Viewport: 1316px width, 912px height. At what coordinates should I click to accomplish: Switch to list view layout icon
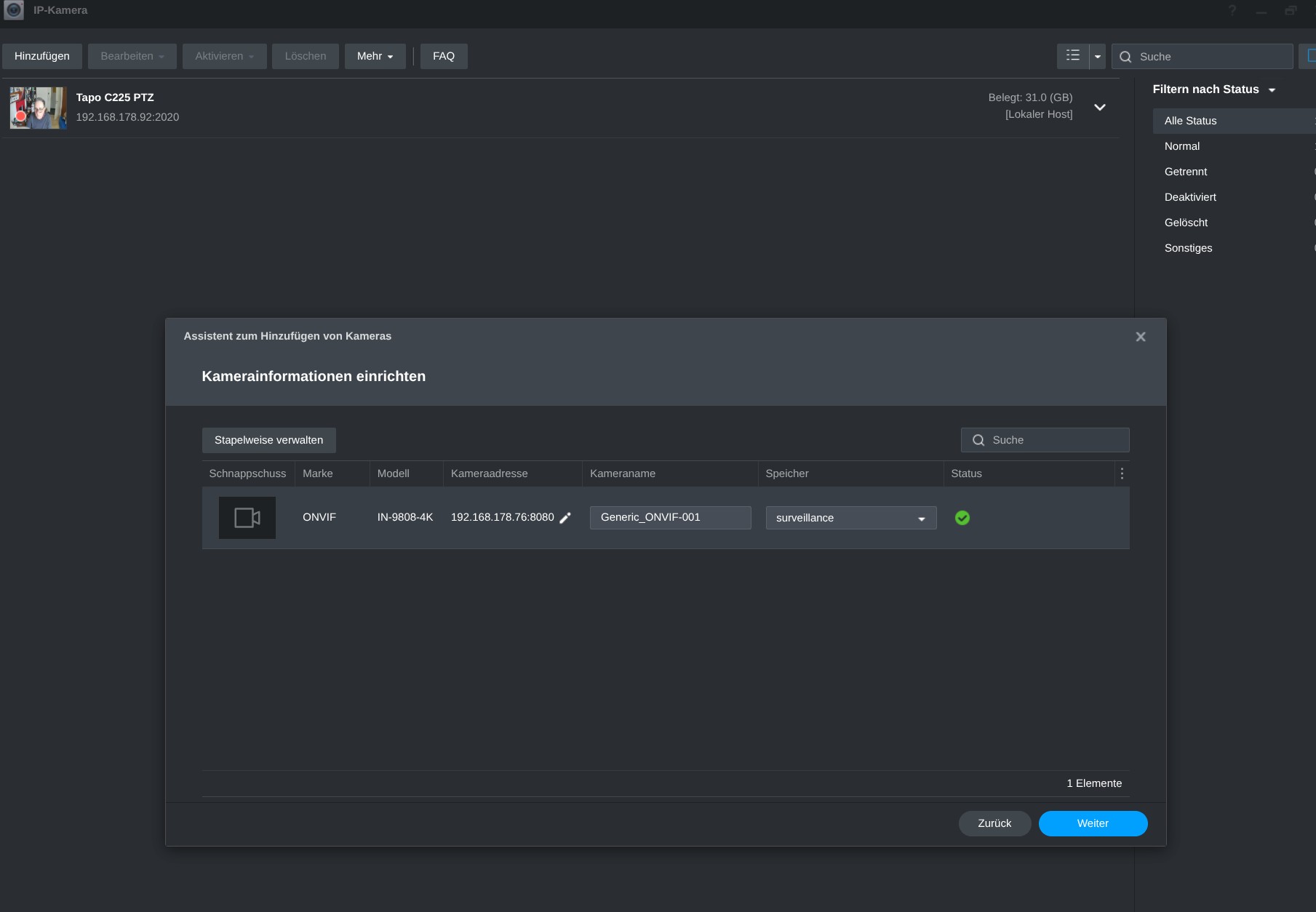1072,56
